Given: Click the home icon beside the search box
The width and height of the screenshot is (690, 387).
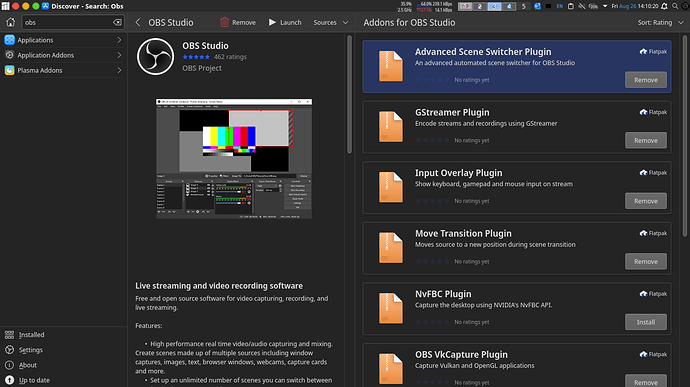Looking at the screenshot, I should [x=11, y=22].
